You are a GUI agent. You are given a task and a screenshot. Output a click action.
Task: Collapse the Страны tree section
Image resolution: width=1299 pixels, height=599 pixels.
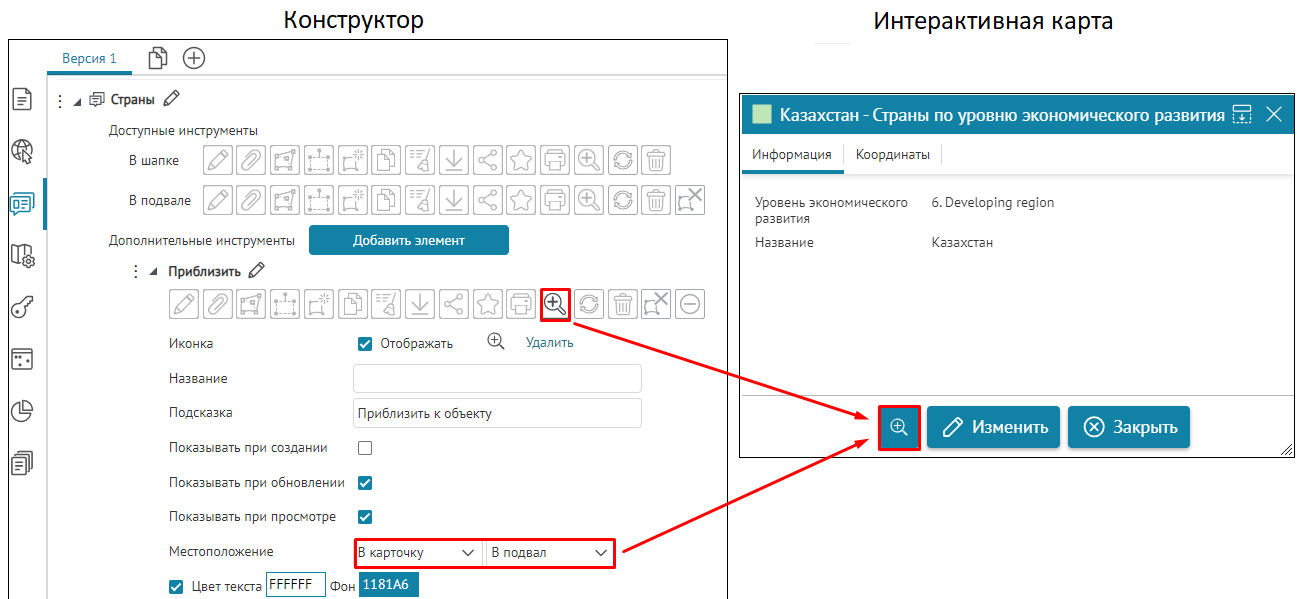78,100
